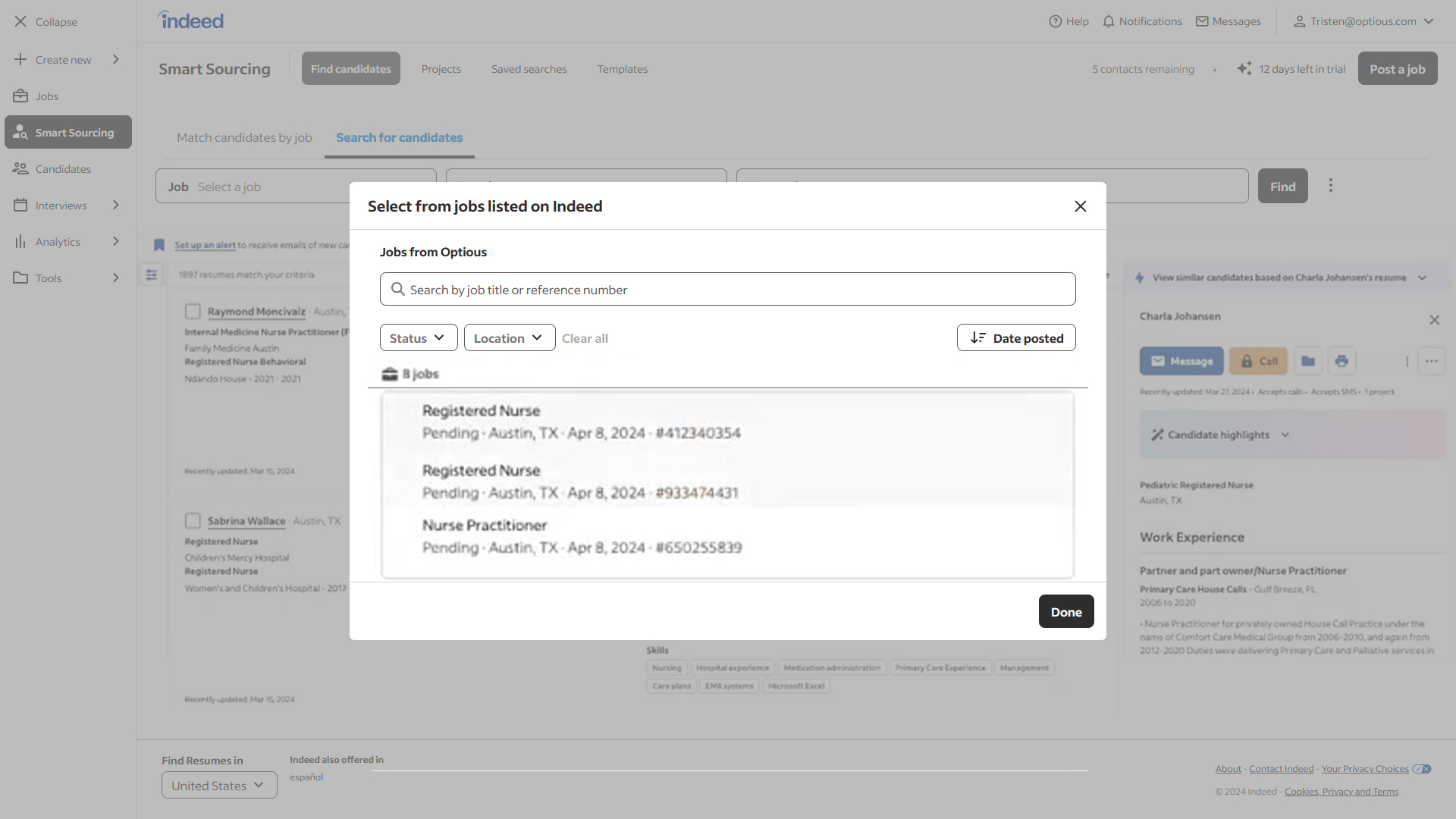This screenshot has width=1456, height=819.
Task: Switch to Match candidates by job tab
Action: pos(244,138)
